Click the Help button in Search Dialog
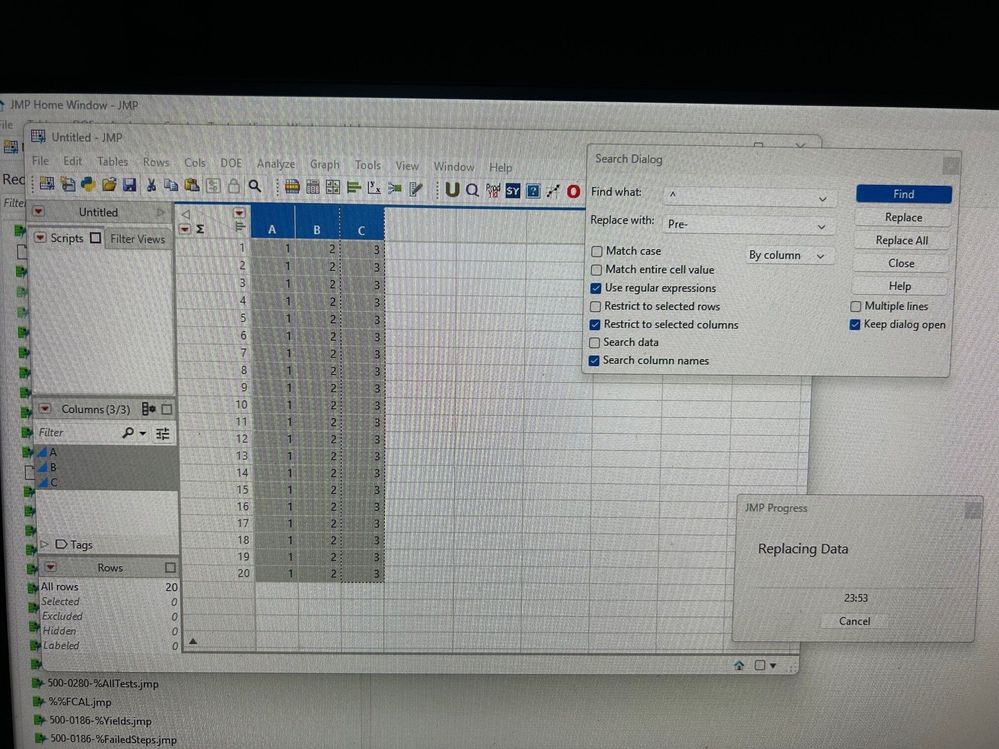Image resolution: width=999 pixels, height=749 pixels. 900,286
